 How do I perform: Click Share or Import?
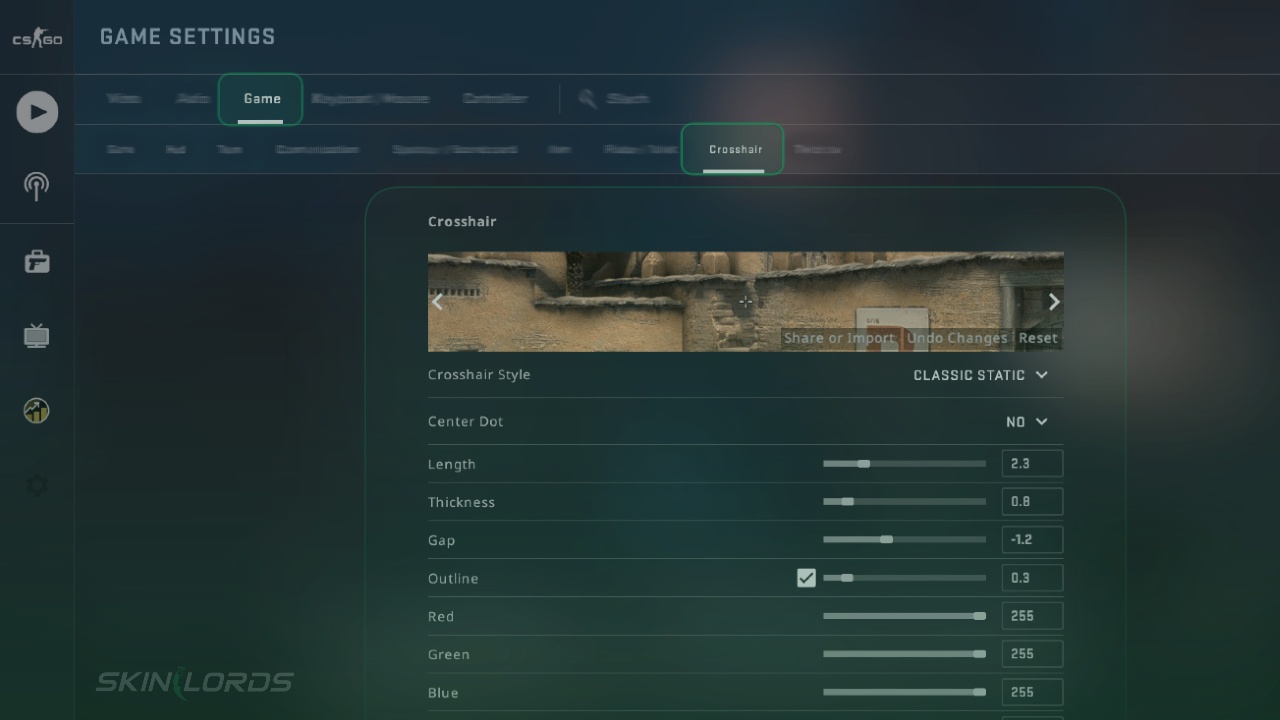[839, 338]
